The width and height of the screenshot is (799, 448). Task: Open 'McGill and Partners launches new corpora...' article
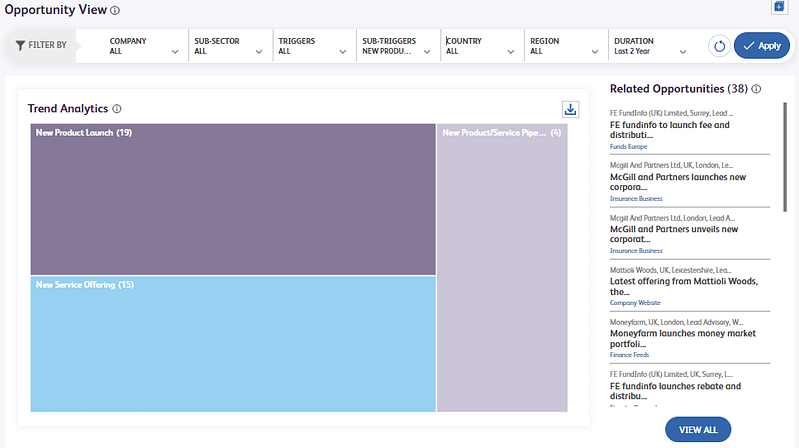click(x=678, y=182)
